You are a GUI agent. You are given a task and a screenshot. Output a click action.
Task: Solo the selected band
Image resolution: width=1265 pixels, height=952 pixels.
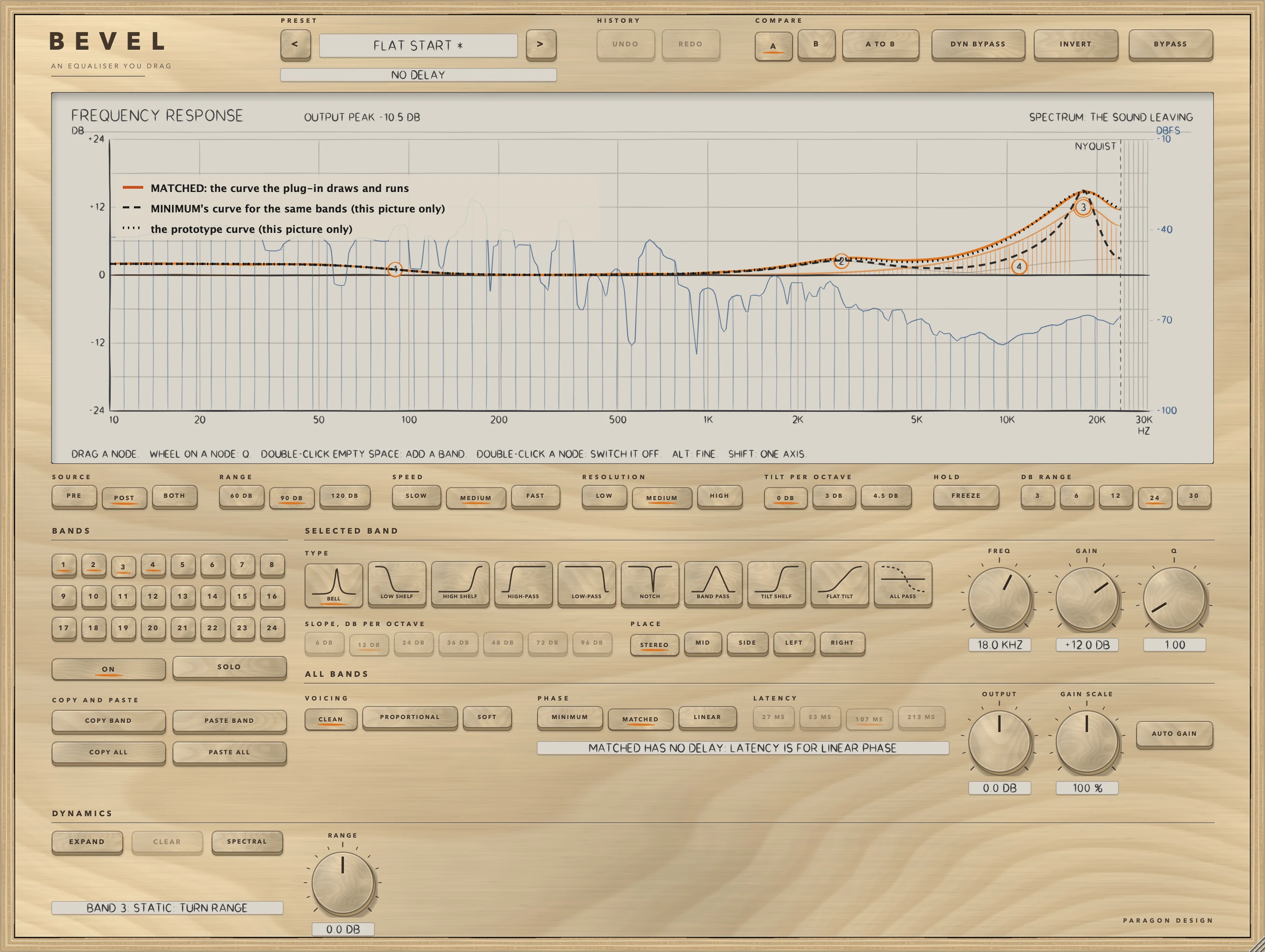tap(229, 667)
